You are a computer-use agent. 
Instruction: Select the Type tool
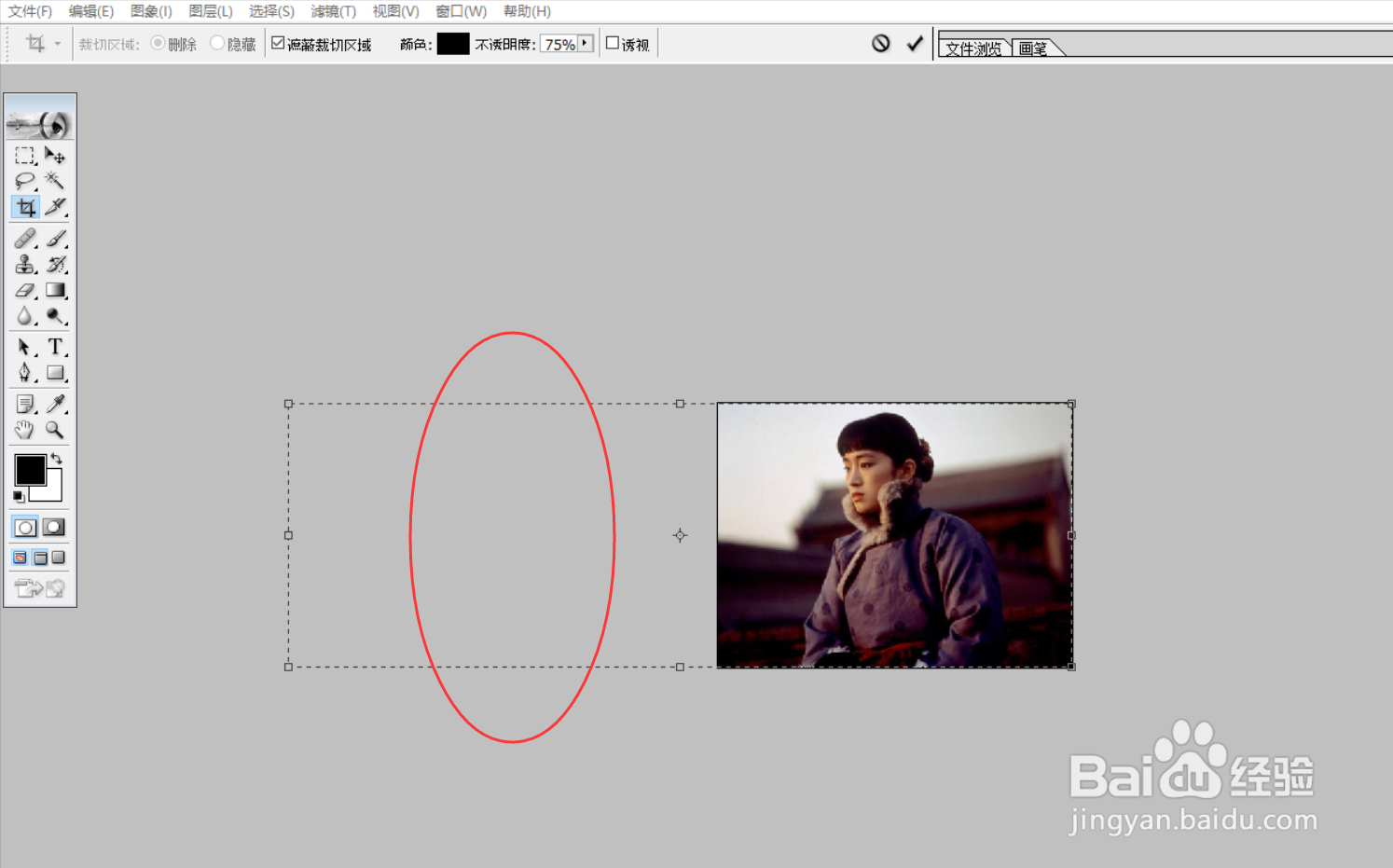point(55,347)
